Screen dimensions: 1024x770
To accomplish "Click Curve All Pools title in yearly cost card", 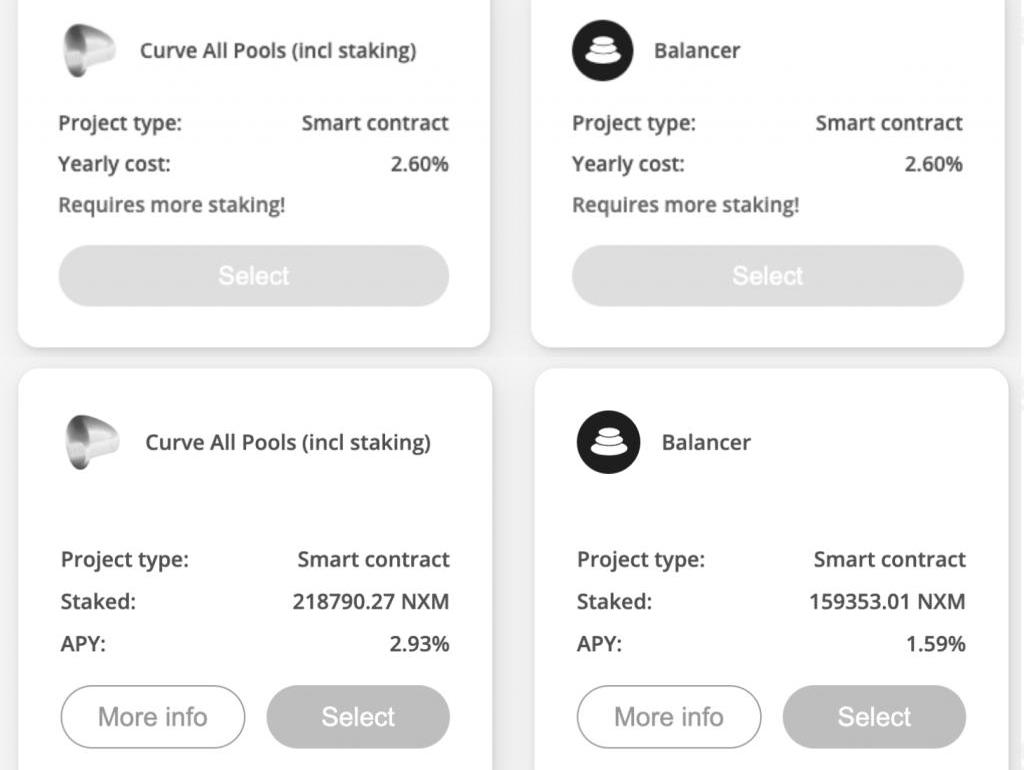I will (278, 50).
